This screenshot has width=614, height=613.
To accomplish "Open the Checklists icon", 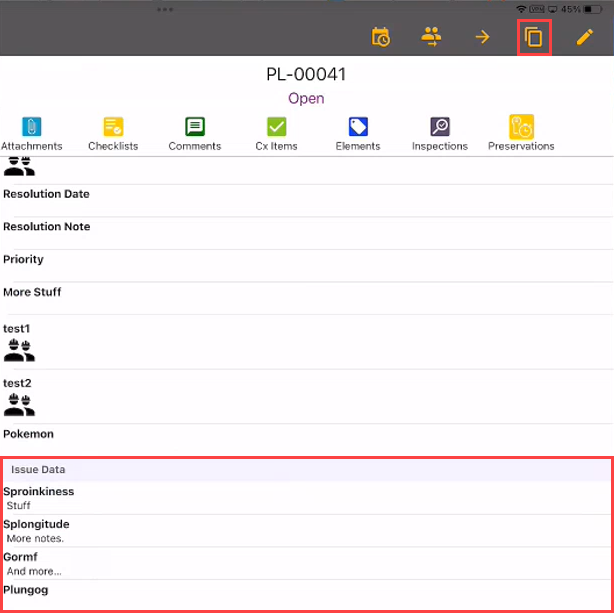I will [x=113, y=127].
